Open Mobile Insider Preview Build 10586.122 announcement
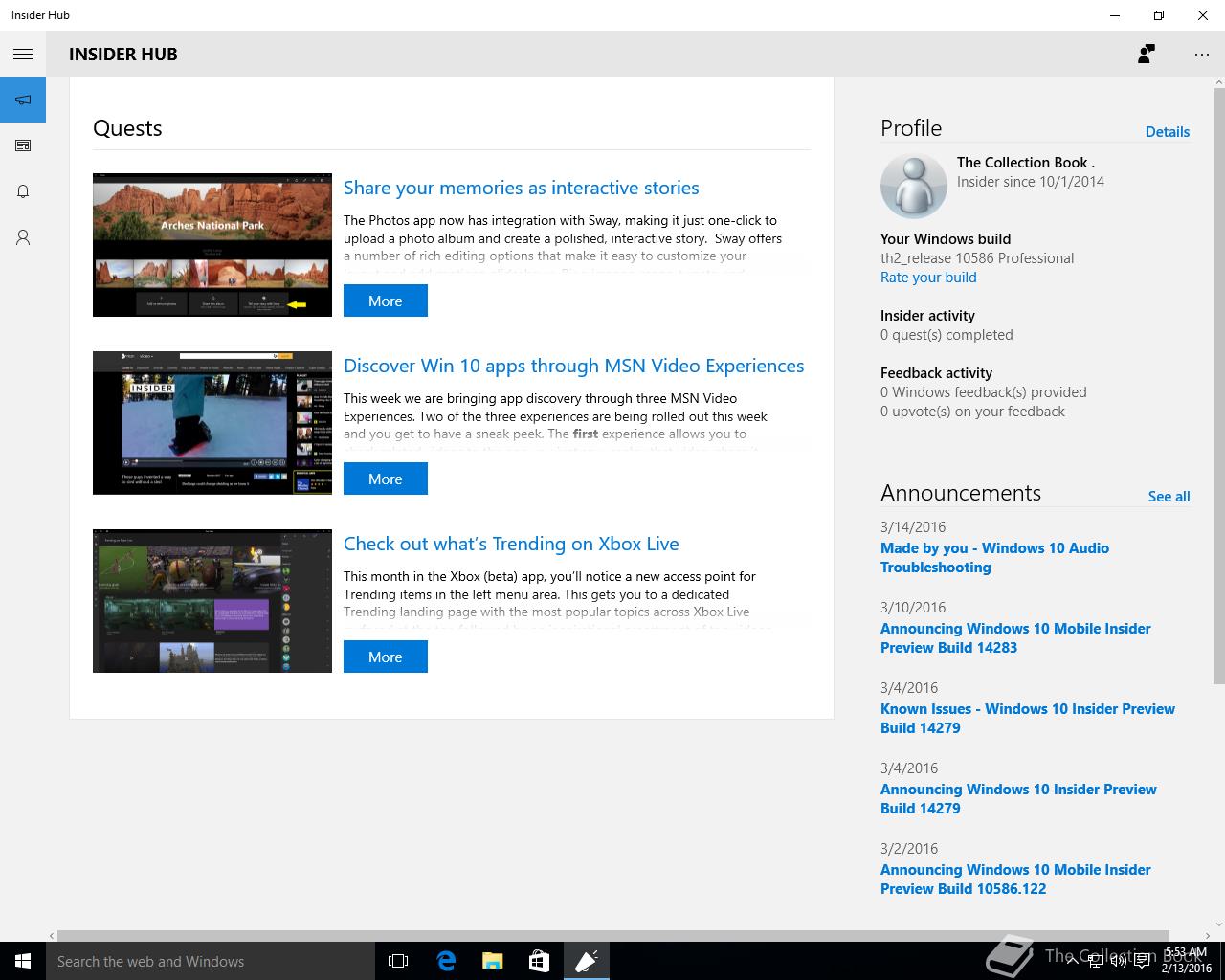 pos(1015,880)
